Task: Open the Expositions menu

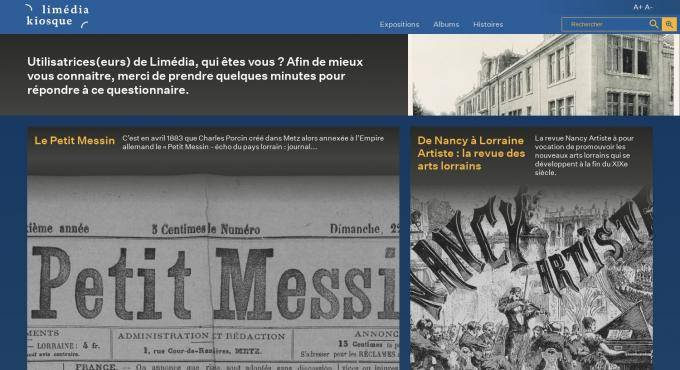Action: tap(399, 24)
